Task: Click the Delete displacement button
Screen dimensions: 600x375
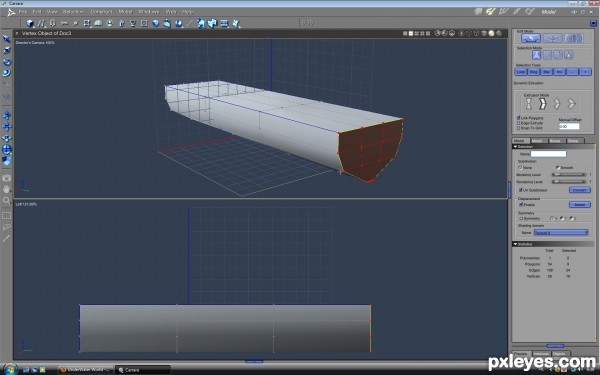Action: coord(579,205)
